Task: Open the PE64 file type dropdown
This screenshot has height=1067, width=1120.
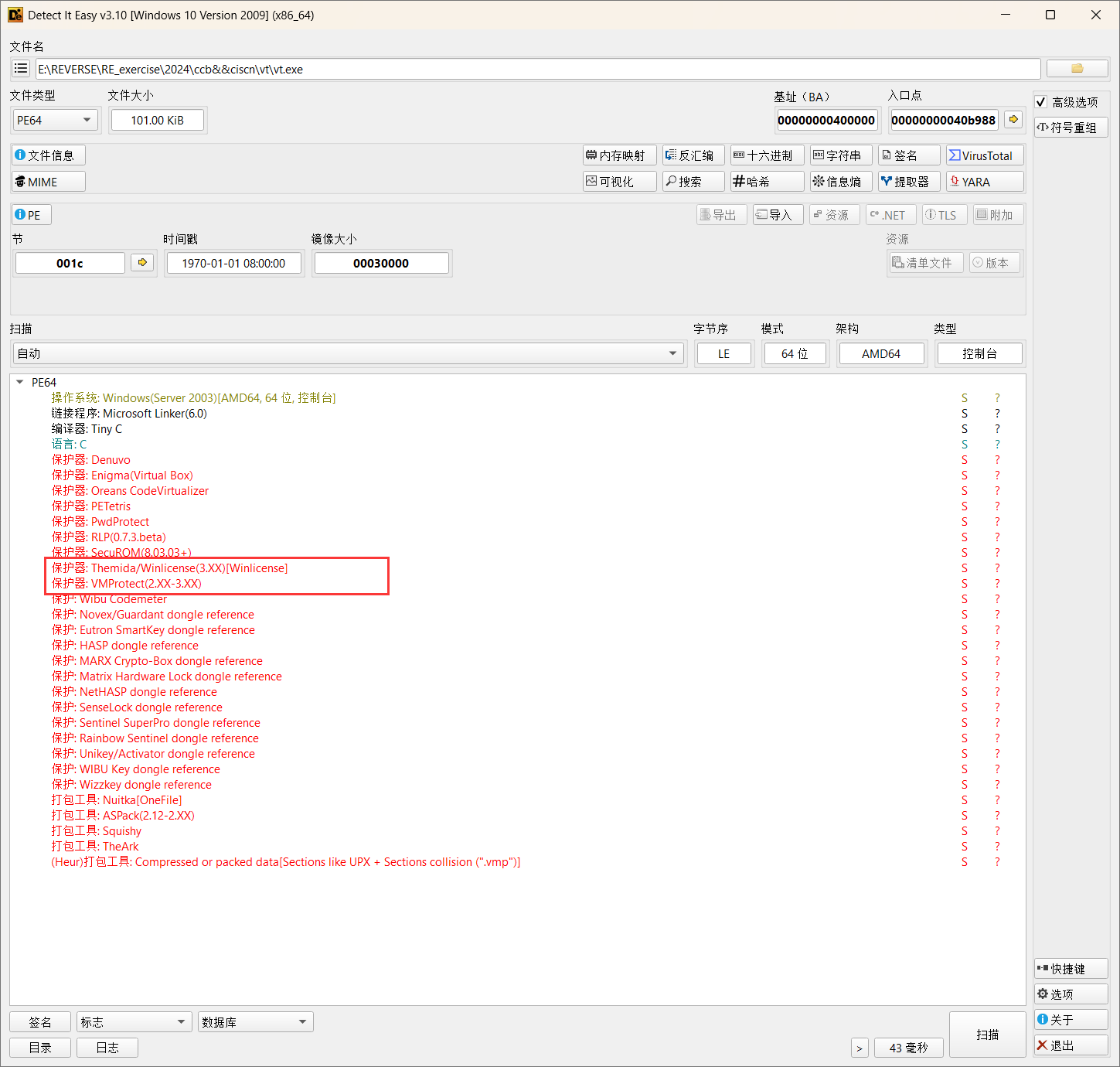Action: point(54,120)
